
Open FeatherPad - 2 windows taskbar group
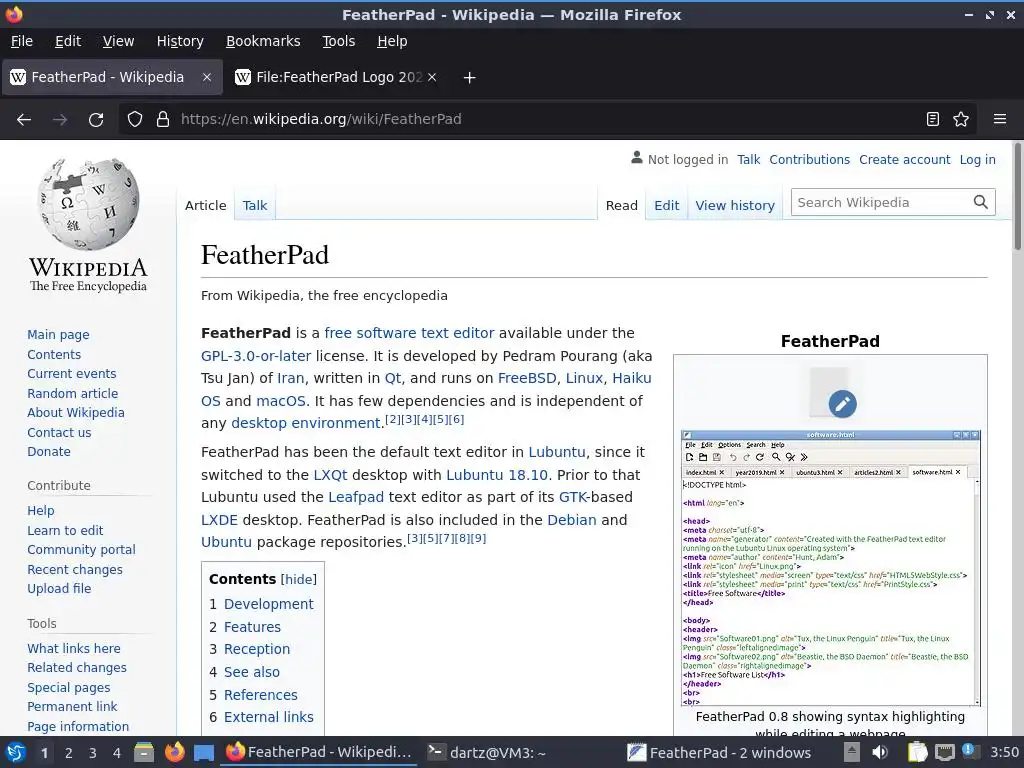click(719, 753)
